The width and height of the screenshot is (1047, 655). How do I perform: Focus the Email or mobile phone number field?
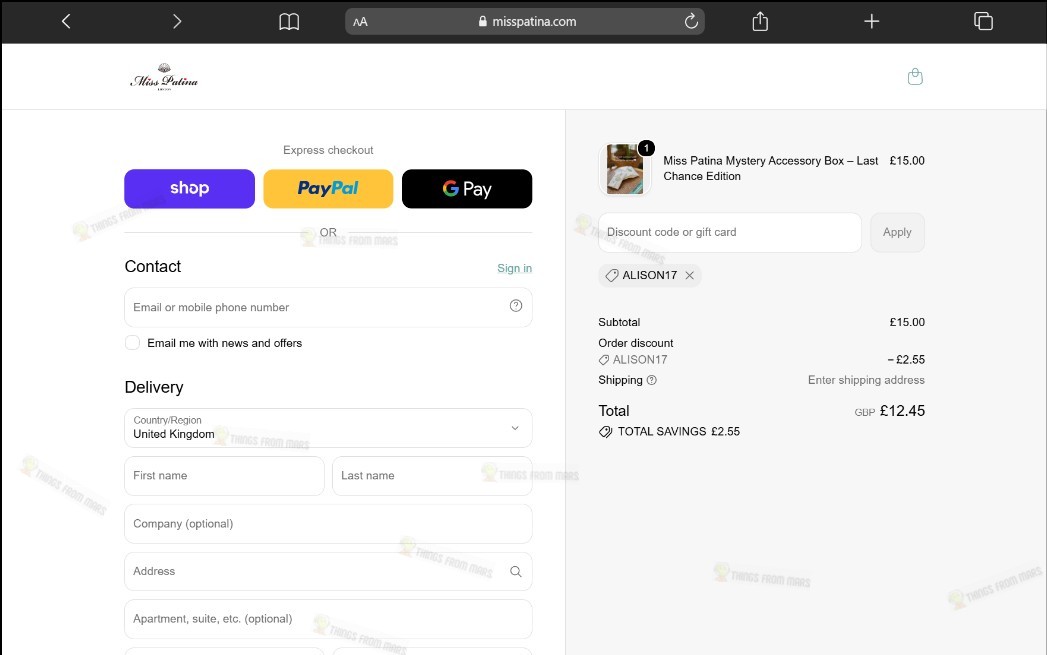pyautogui.click(x=328, y=307)
